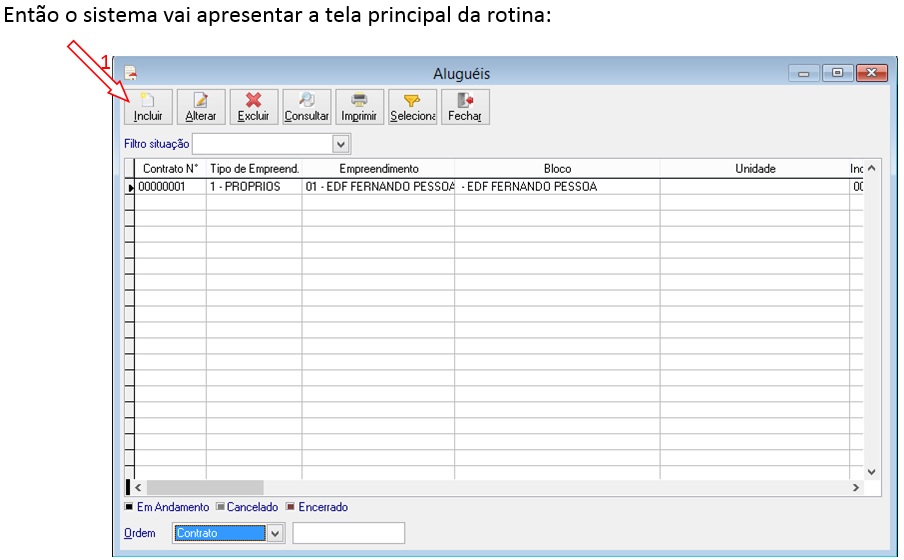Click the Excluir red X button

pyautogui.click(x=254, y=107)
